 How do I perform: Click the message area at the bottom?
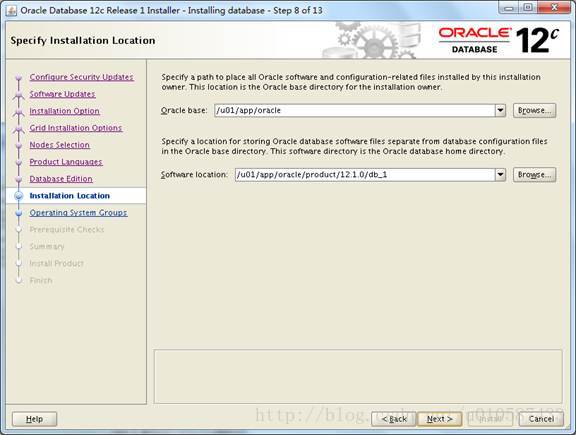358,377
